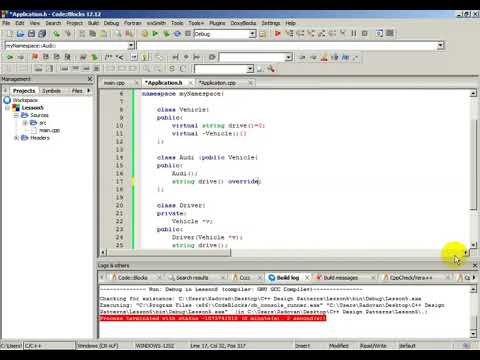
Task: Open a file using the folder icon
Action: (20, 34)
